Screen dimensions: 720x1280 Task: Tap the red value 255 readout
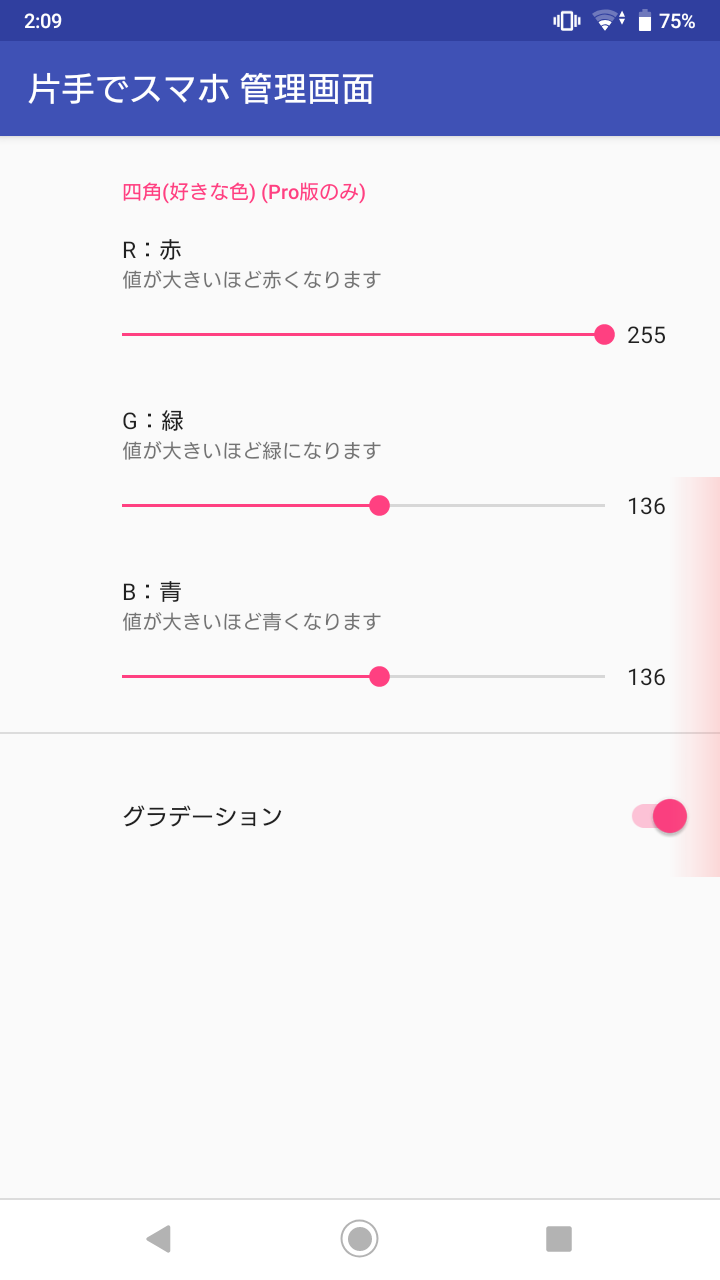[x=646, y=335]
